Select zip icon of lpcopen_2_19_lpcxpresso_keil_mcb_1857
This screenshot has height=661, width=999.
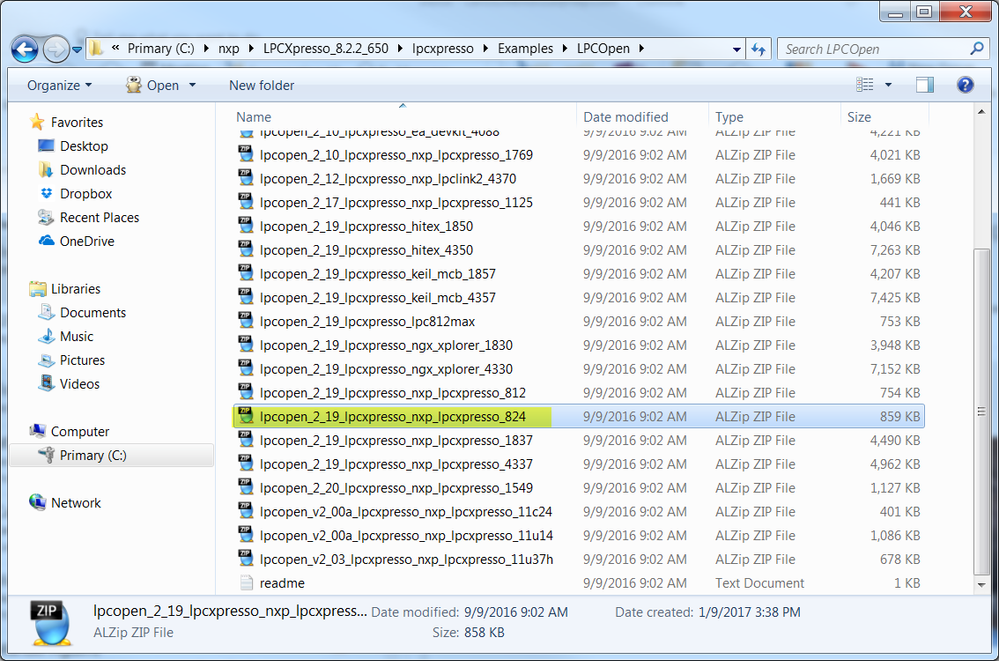tap(245, 273)
